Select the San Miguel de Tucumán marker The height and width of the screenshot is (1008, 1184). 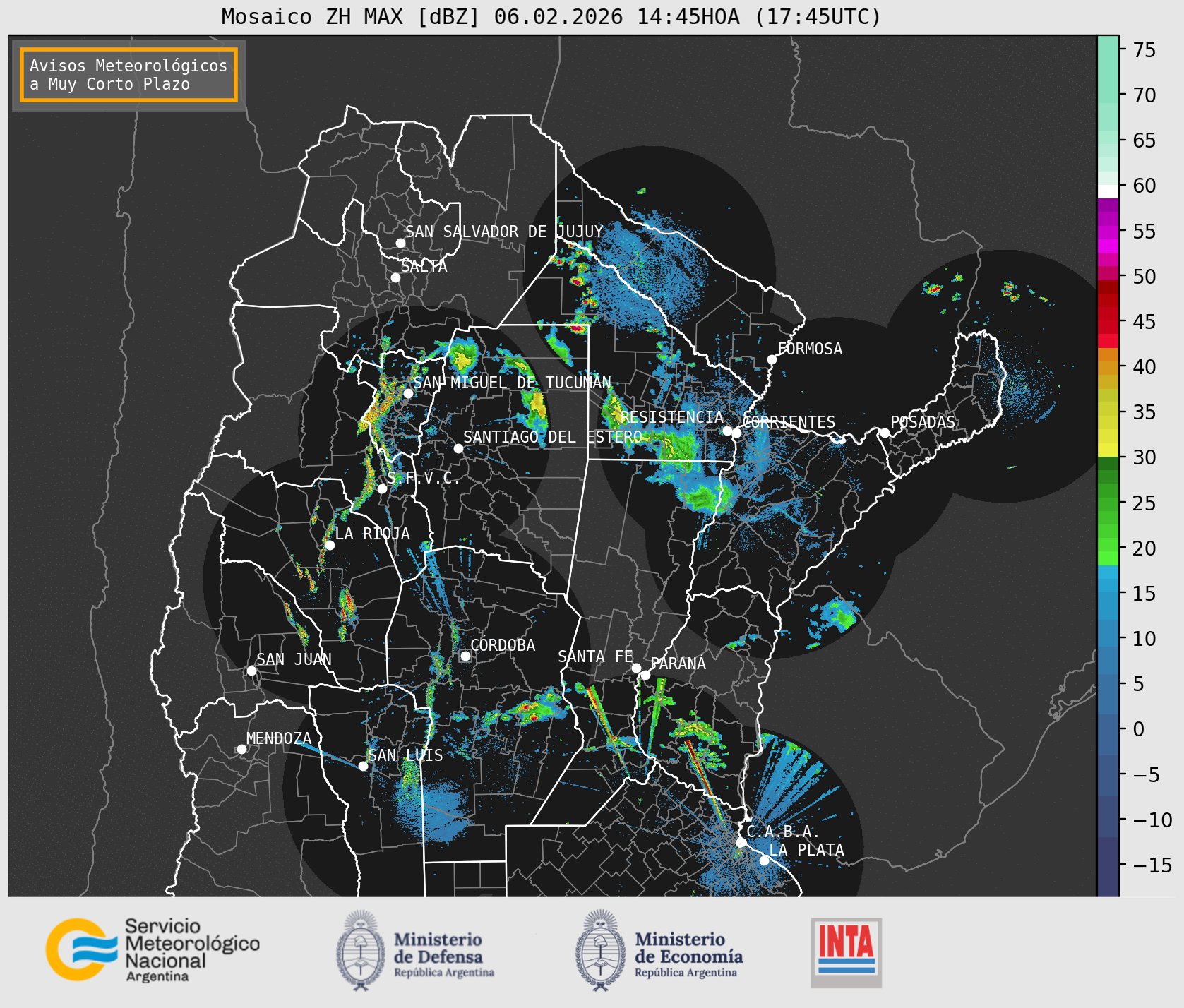(x=408, y=393)
